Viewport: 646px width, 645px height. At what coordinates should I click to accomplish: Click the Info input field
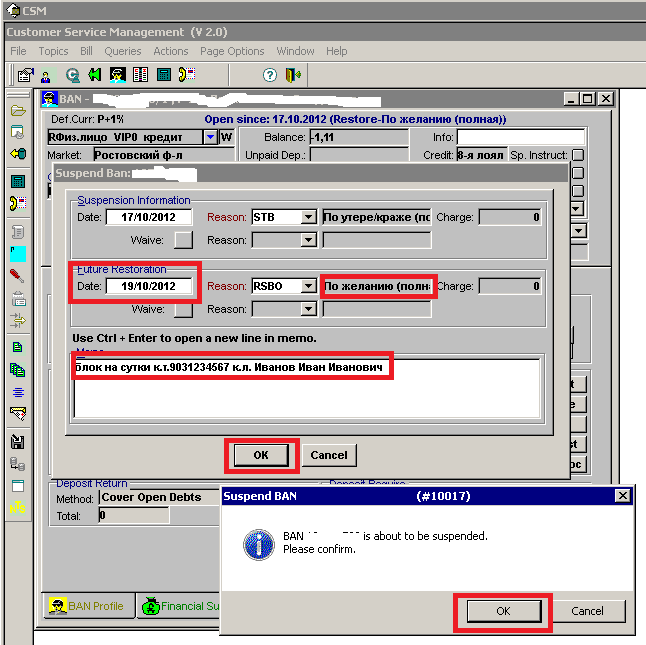tap(521, 137)
